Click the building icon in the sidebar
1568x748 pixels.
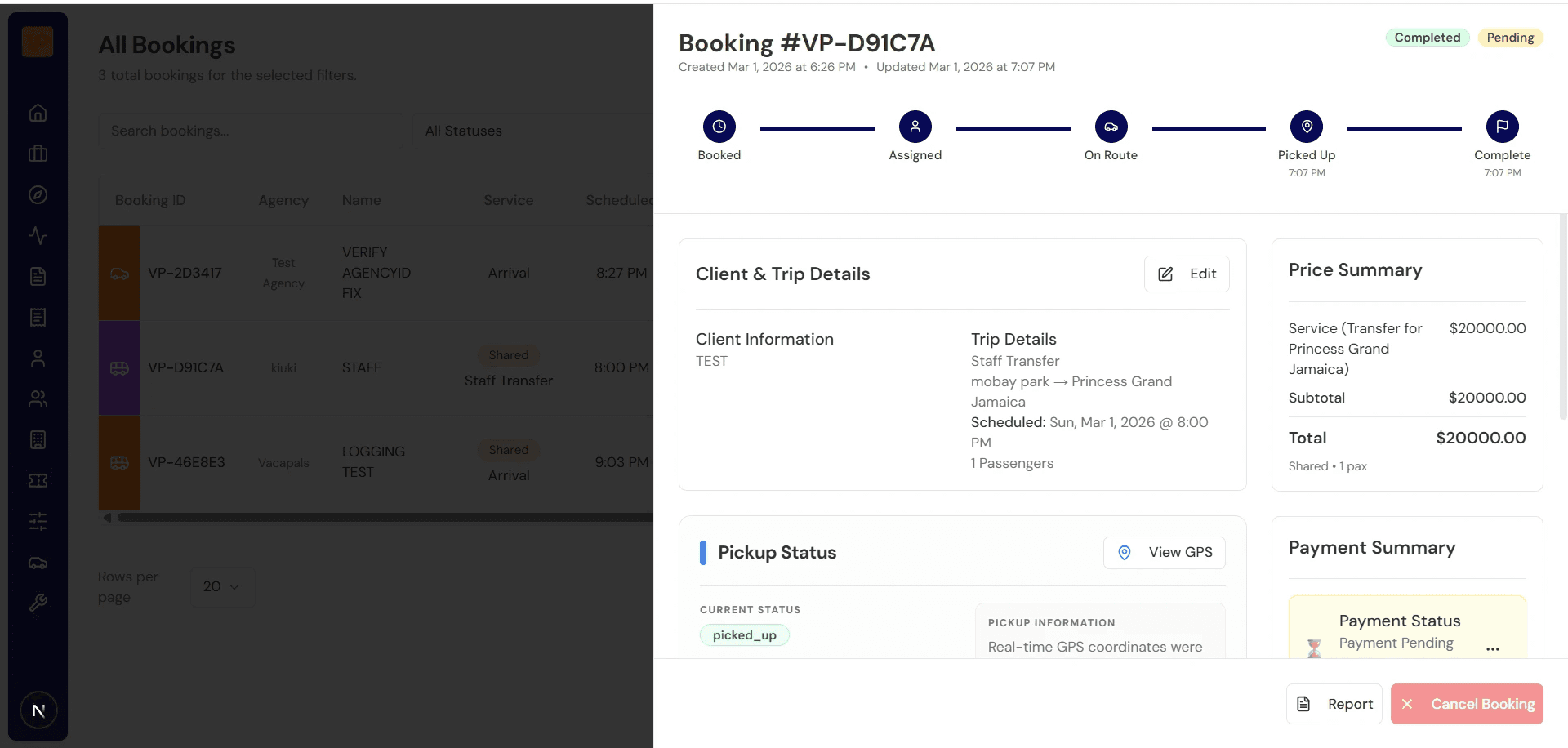38,439
